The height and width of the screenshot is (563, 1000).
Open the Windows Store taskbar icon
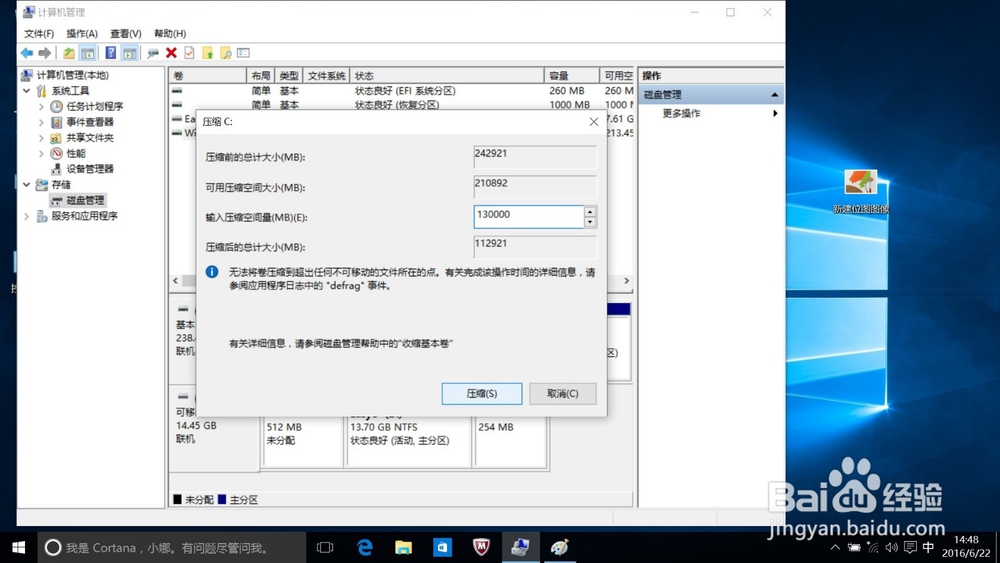click(443, 548)
